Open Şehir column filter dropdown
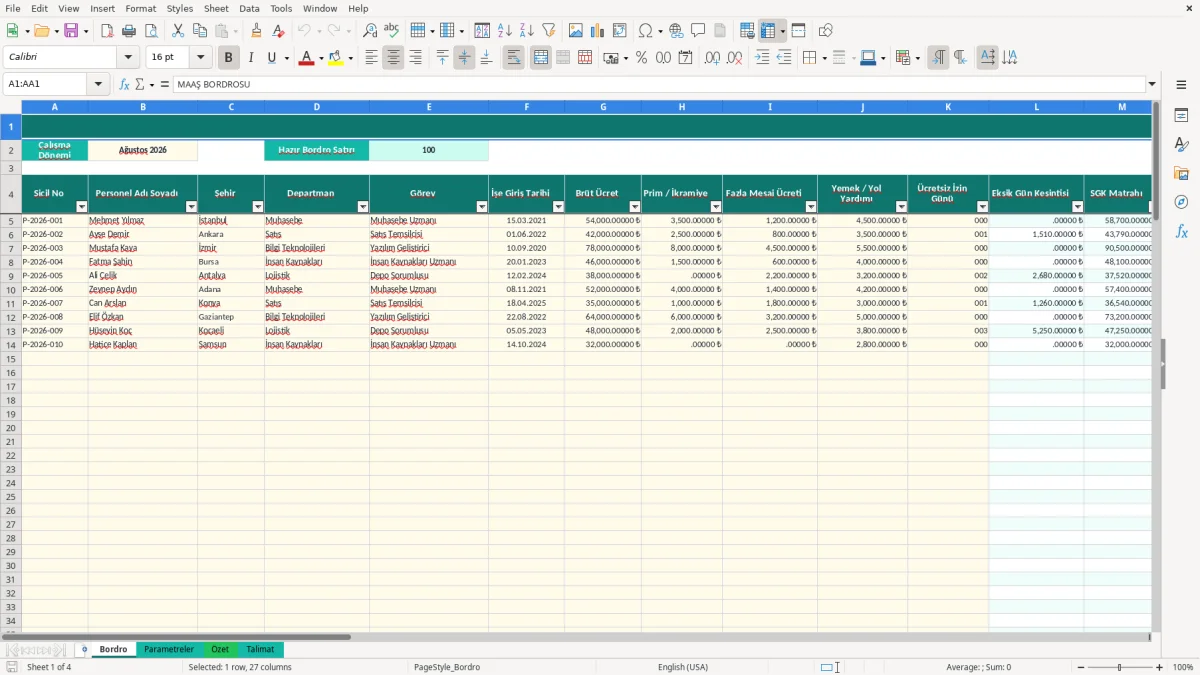The height and width of the screenshot is (675, 1200). coord(258,207)
